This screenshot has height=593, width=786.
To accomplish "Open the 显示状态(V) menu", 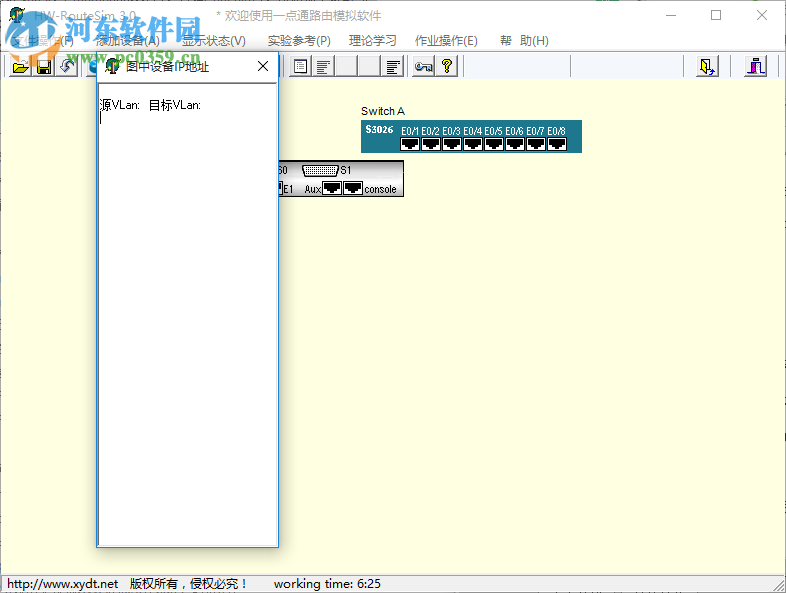I will click(x=214, y=41).
